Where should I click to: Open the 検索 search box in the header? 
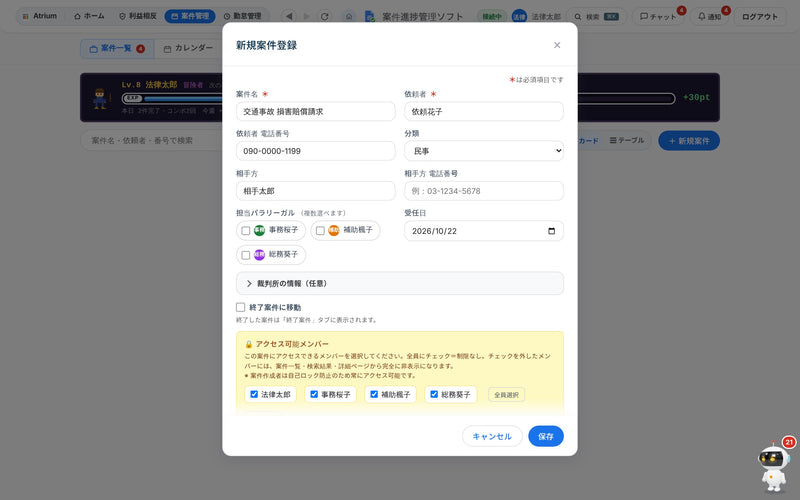(x=596, y=16)
